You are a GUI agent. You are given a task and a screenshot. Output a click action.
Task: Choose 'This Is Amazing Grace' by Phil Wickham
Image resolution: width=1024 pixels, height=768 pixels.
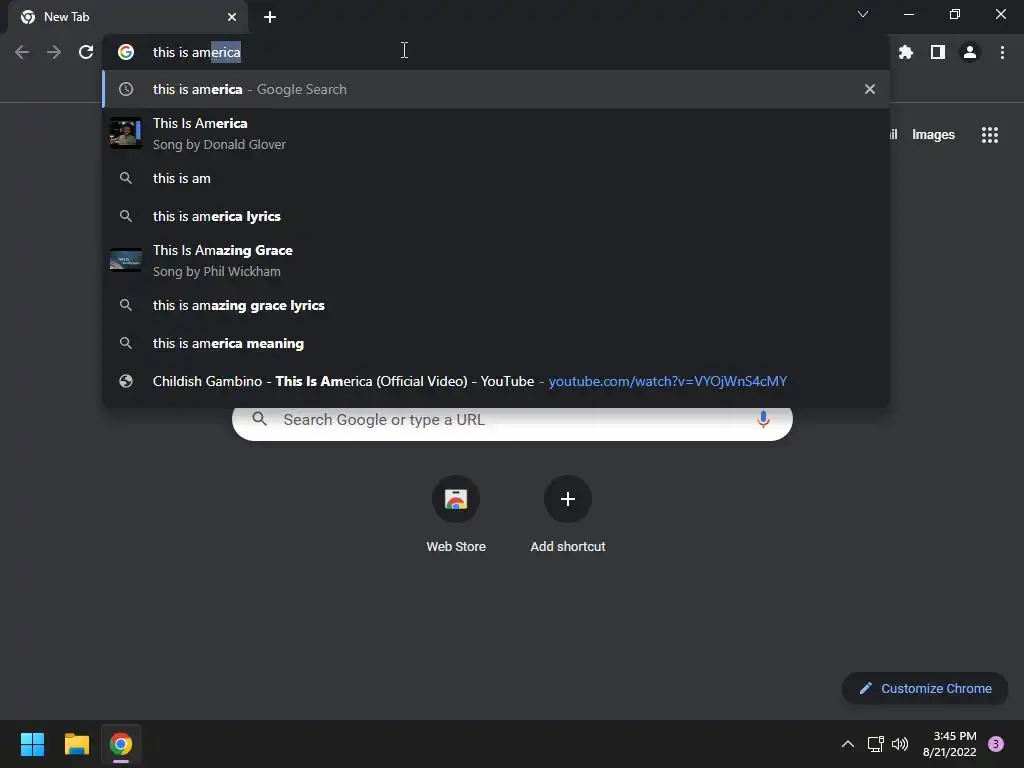[496, 260]
